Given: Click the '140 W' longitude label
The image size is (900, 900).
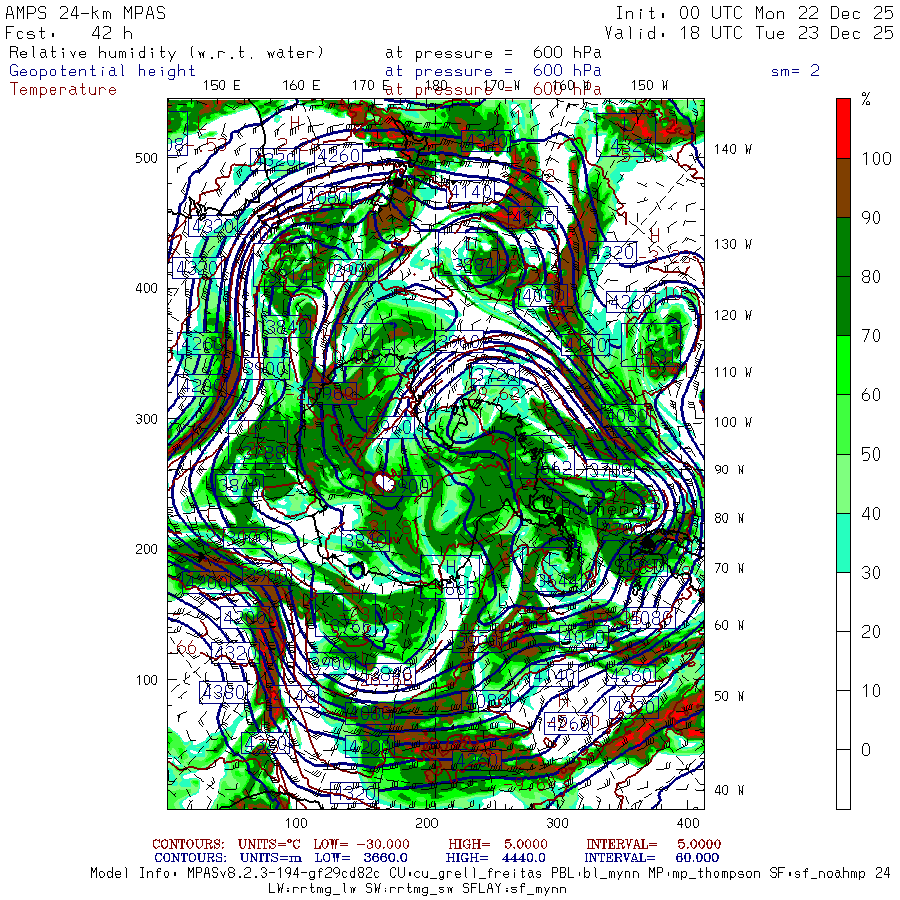Looking at the screenshot, I should pyautogui.click(x=732, y=149).
